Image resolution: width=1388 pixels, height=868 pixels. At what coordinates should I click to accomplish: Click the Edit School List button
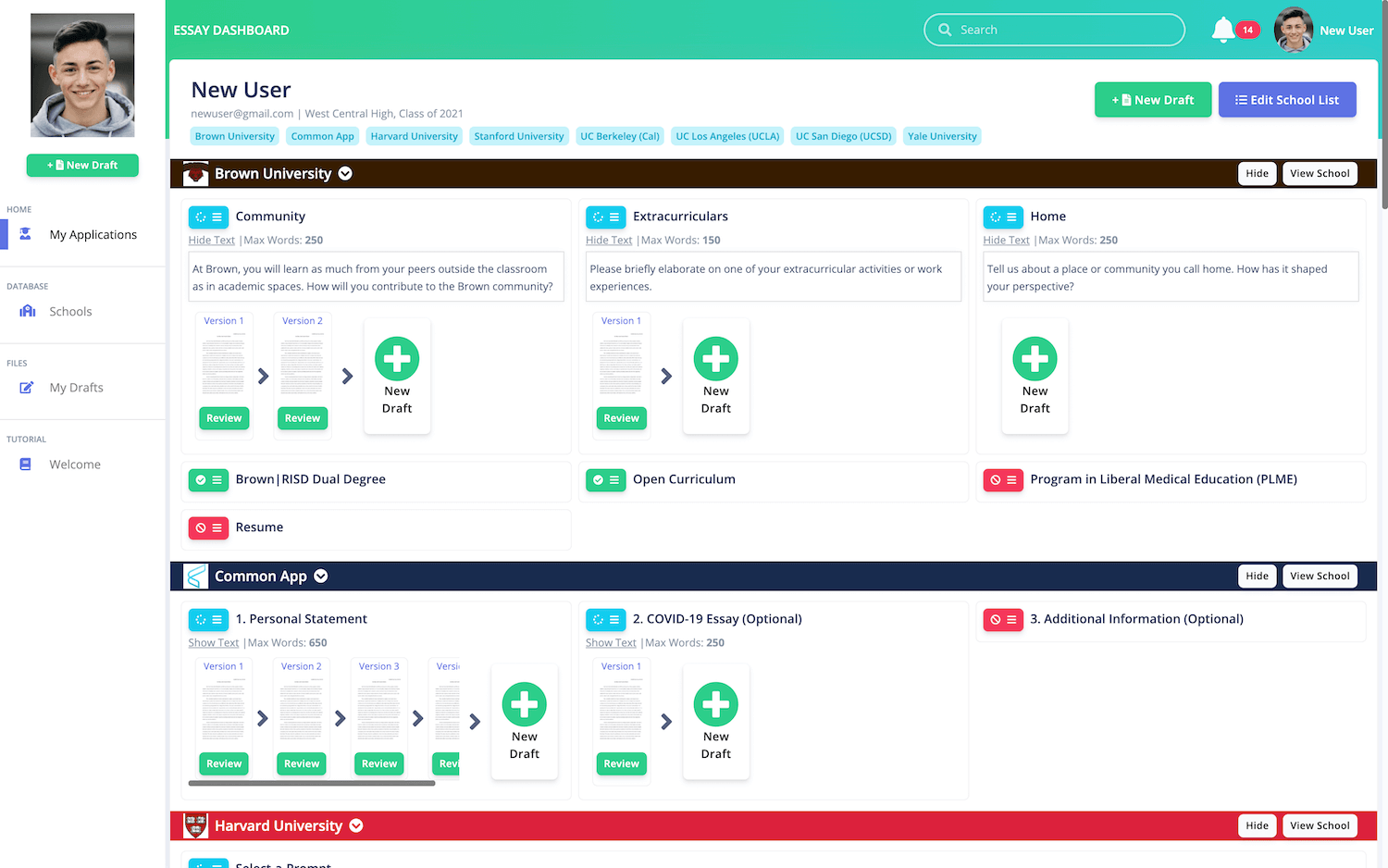click(1286, 100)
